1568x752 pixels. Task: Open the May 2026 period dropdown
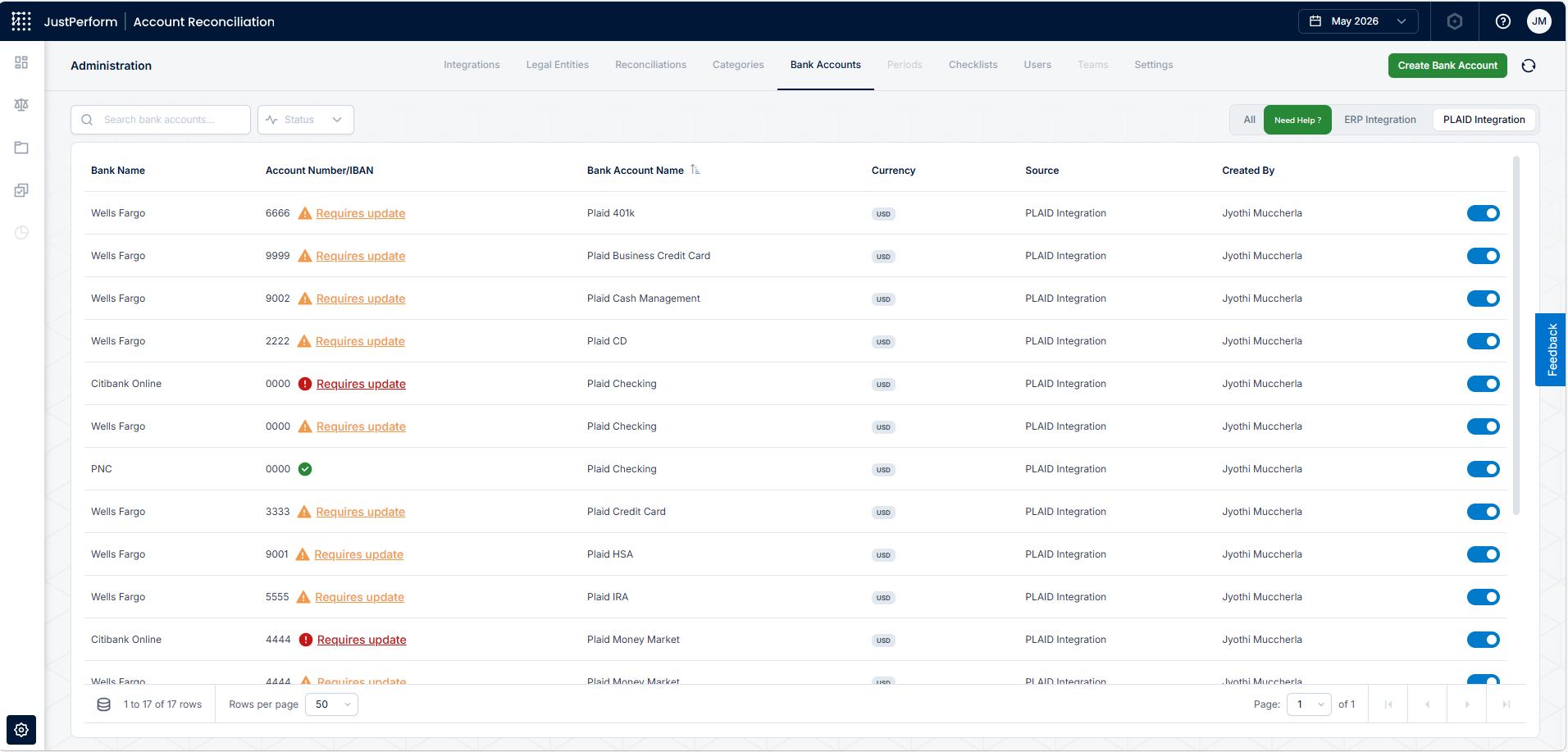click(x=1358, y=21)
